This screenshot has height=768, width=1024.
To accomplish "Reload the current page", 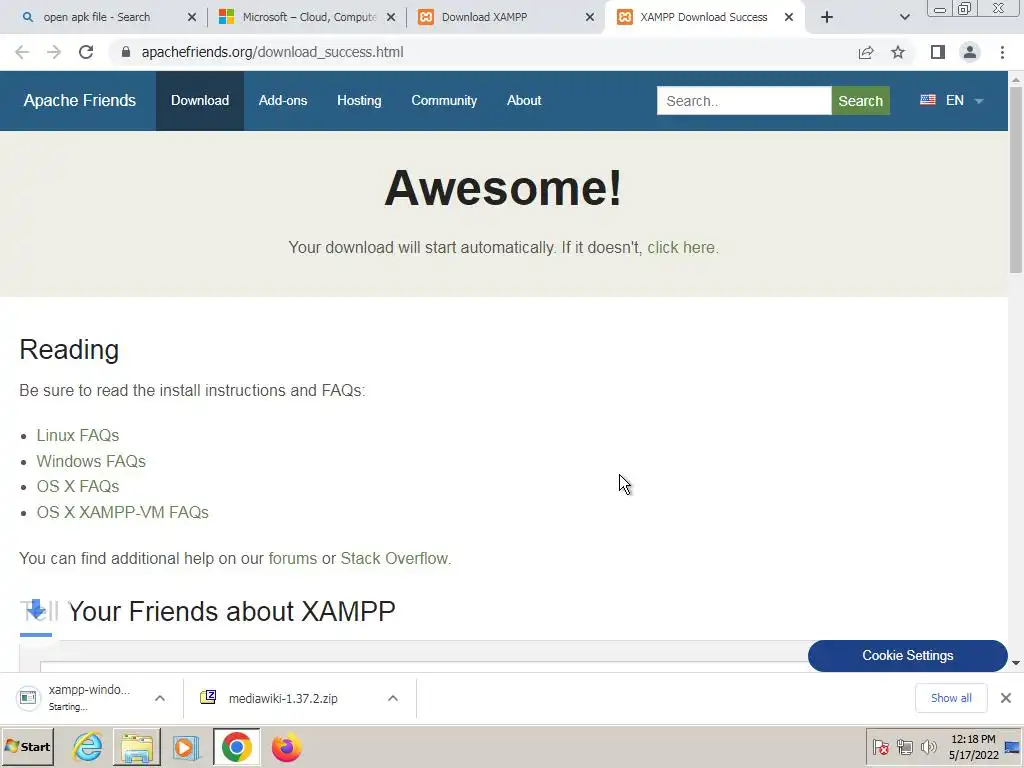I will click(x=86, y=52).
